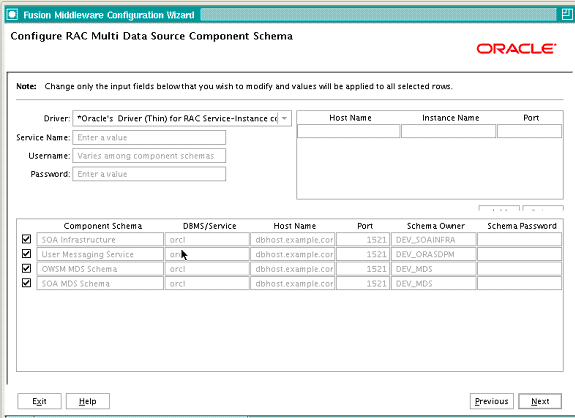Open the Driver dropdown list
The height and width of the screenshot is (418, 575).
[285, 118]
